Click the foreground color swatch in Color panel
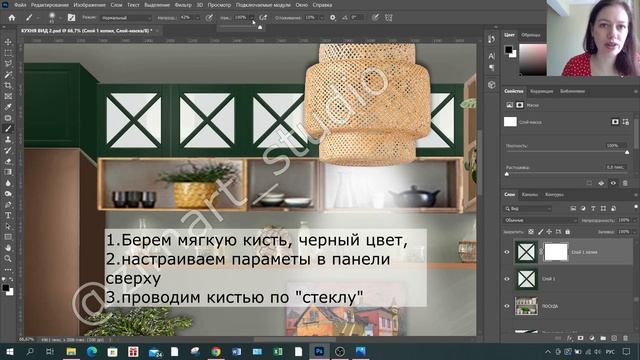Screen dimensions: 640x360 (508, 50)
